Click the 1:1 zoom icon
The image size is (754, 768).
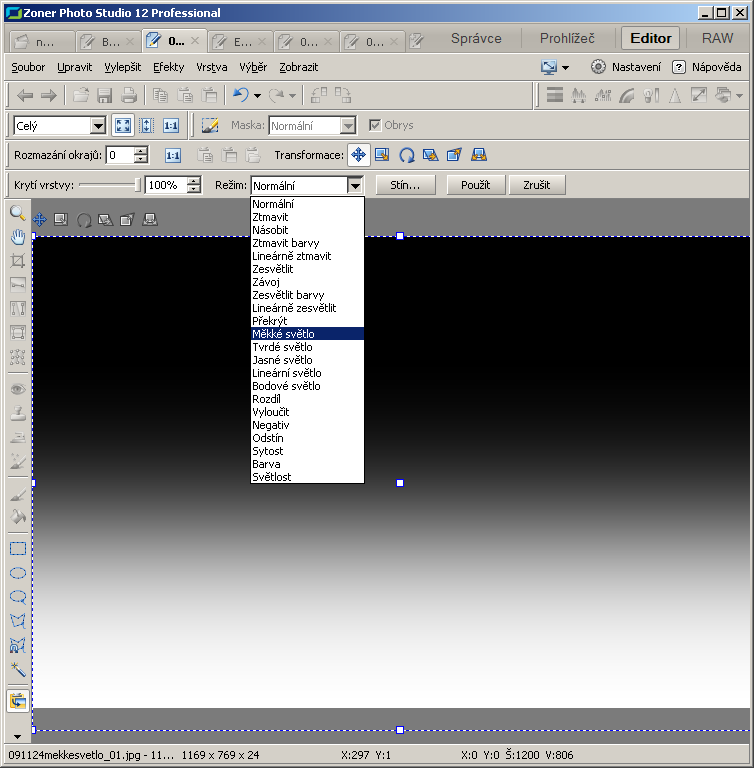click(171, 126)
